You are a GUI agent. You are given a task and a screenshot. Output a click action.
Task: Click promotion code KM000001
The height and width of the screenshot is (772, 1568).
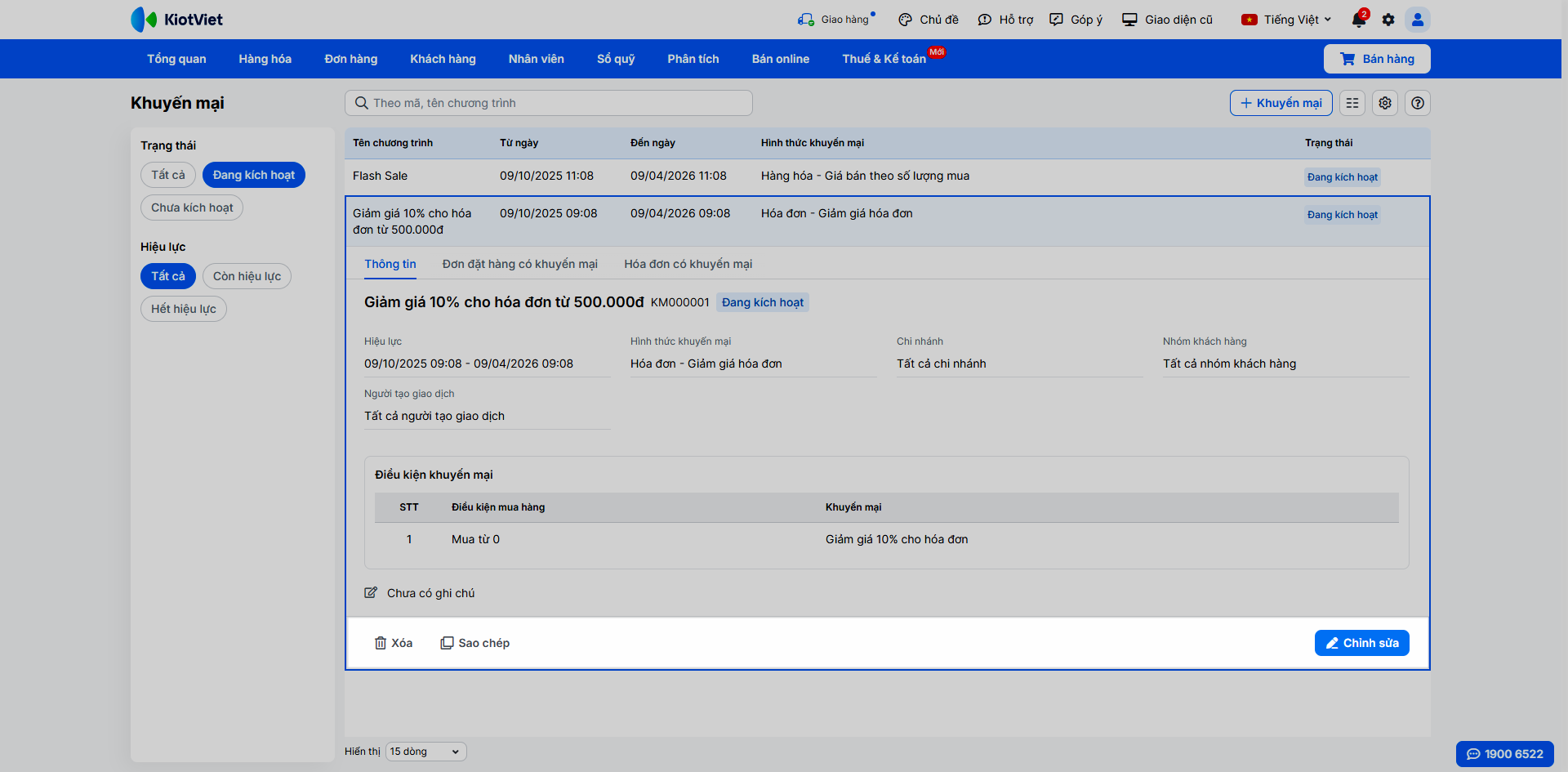tap(680, 302)
